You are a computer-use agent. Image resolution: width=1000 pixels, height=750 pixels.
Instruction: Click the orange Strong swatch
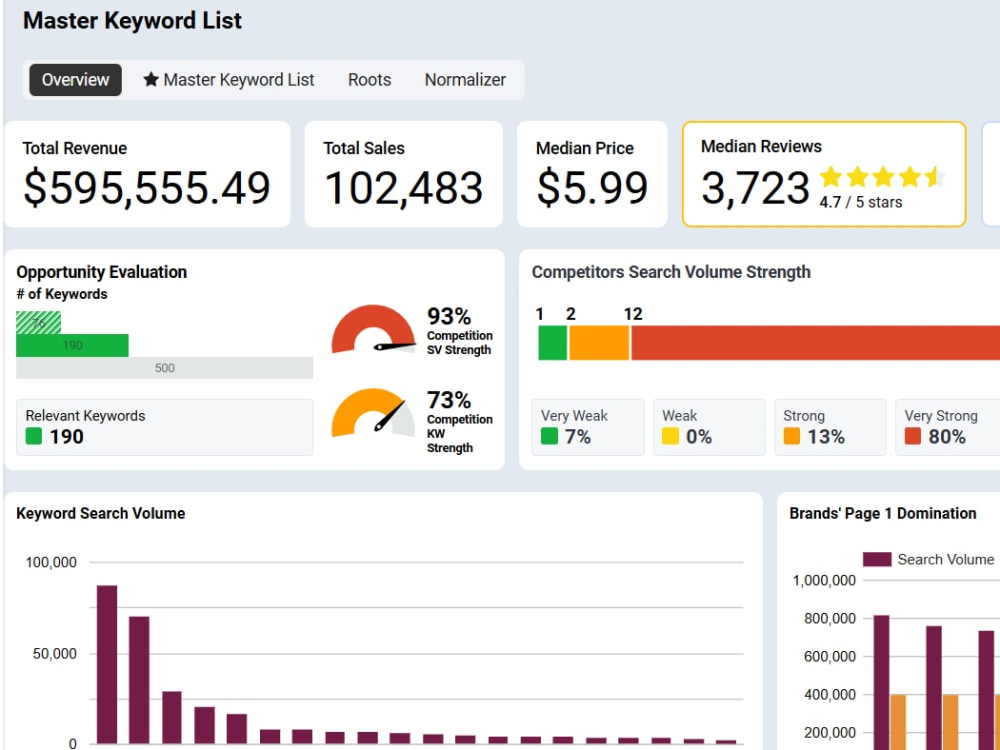(x=791, y=436)
